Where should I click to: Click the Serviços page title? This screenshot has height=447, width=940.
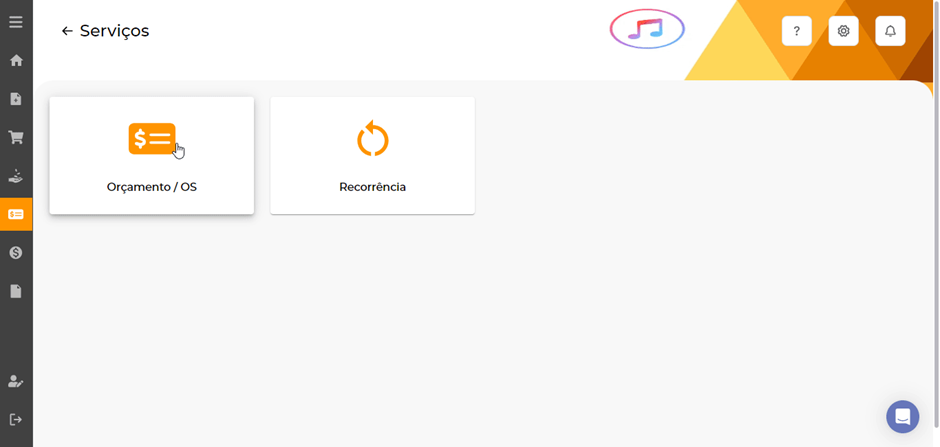[115, 31]
